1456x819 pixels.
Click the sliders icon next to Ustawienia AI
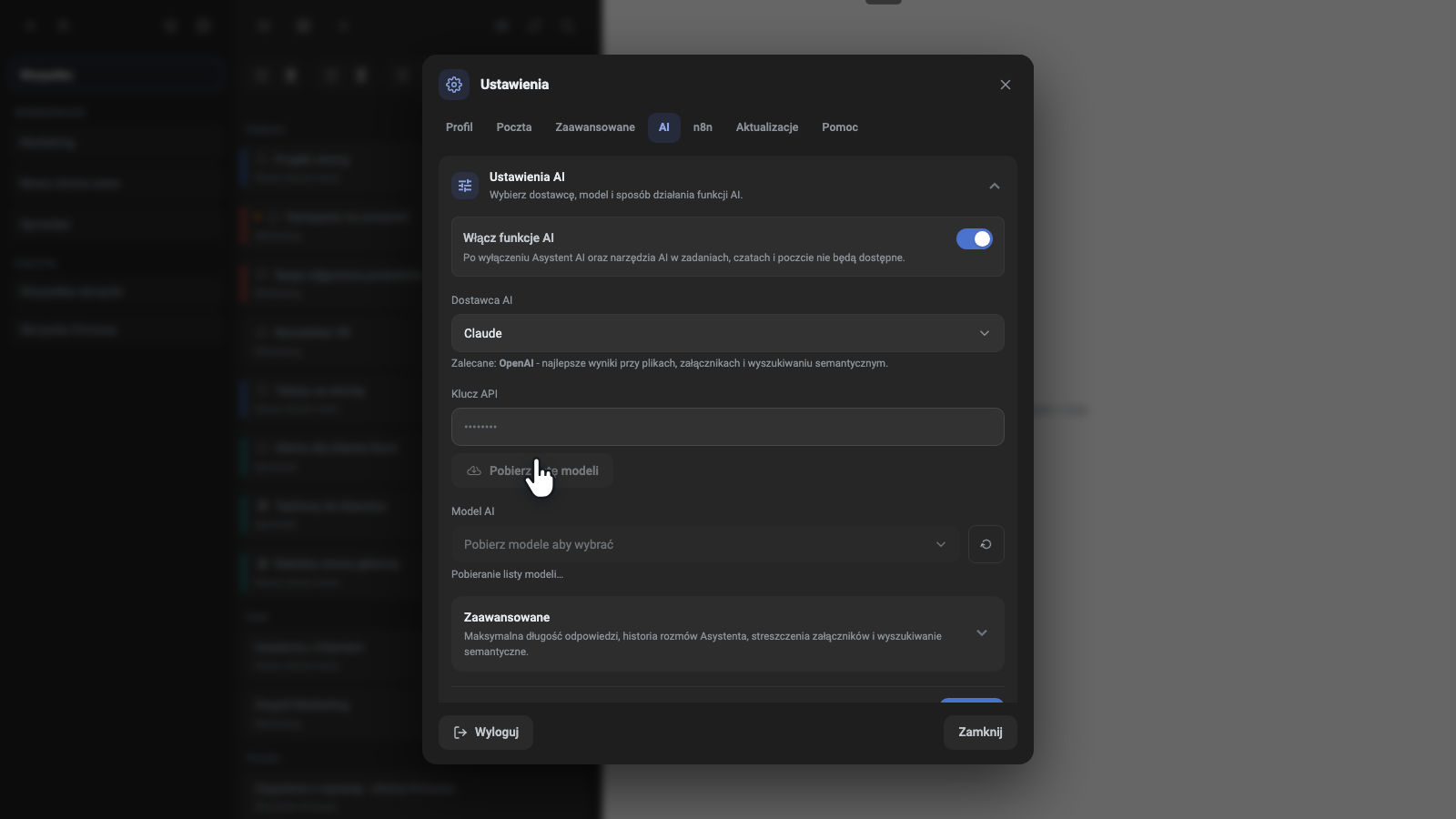click(x=465, y=186)
